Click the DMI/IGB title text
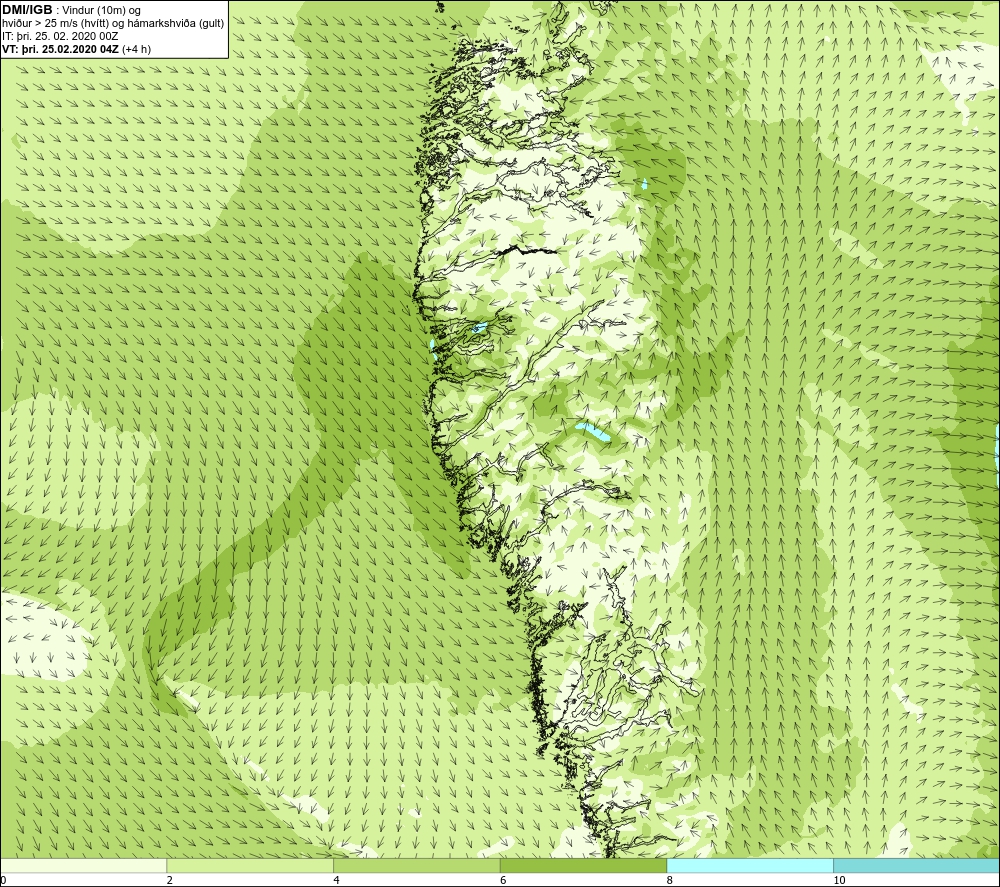Screen dimensions: 1000x887 (27, 10)
